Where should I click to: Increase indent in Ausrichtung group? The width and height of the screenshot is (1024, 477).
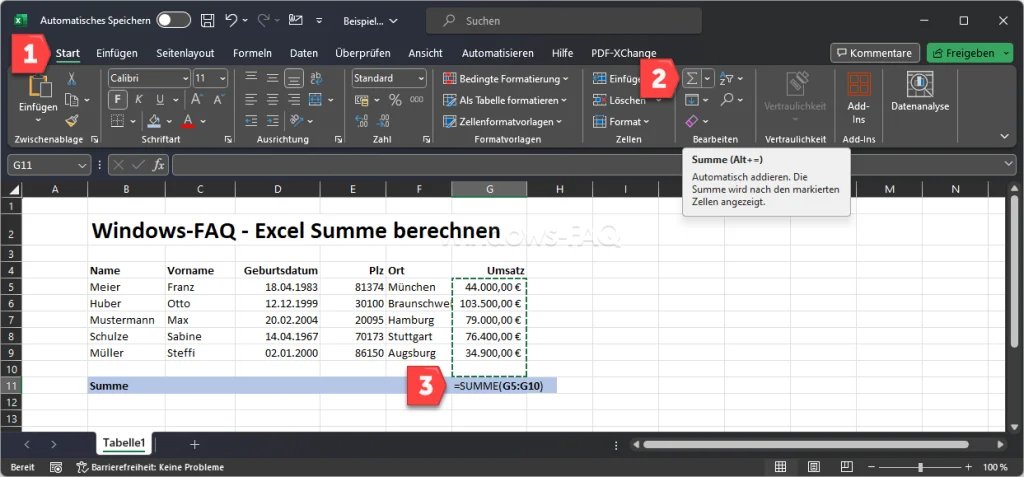[x=272, y=121]
